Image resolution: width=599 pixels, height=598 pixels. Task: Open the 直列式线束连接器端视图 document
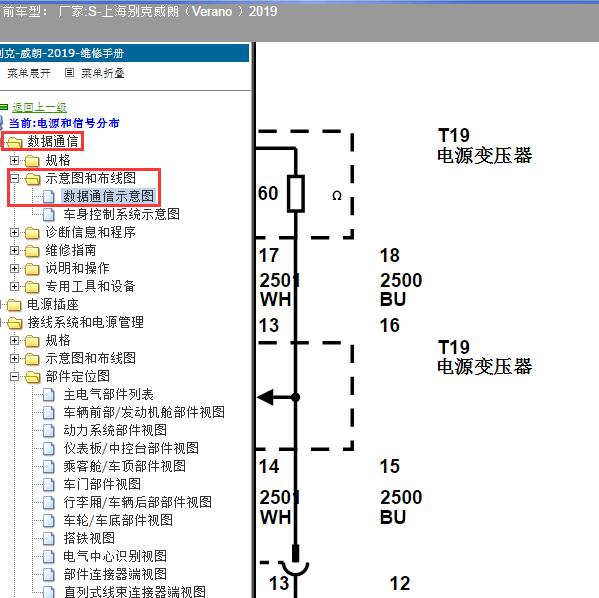tap(134, 592)
